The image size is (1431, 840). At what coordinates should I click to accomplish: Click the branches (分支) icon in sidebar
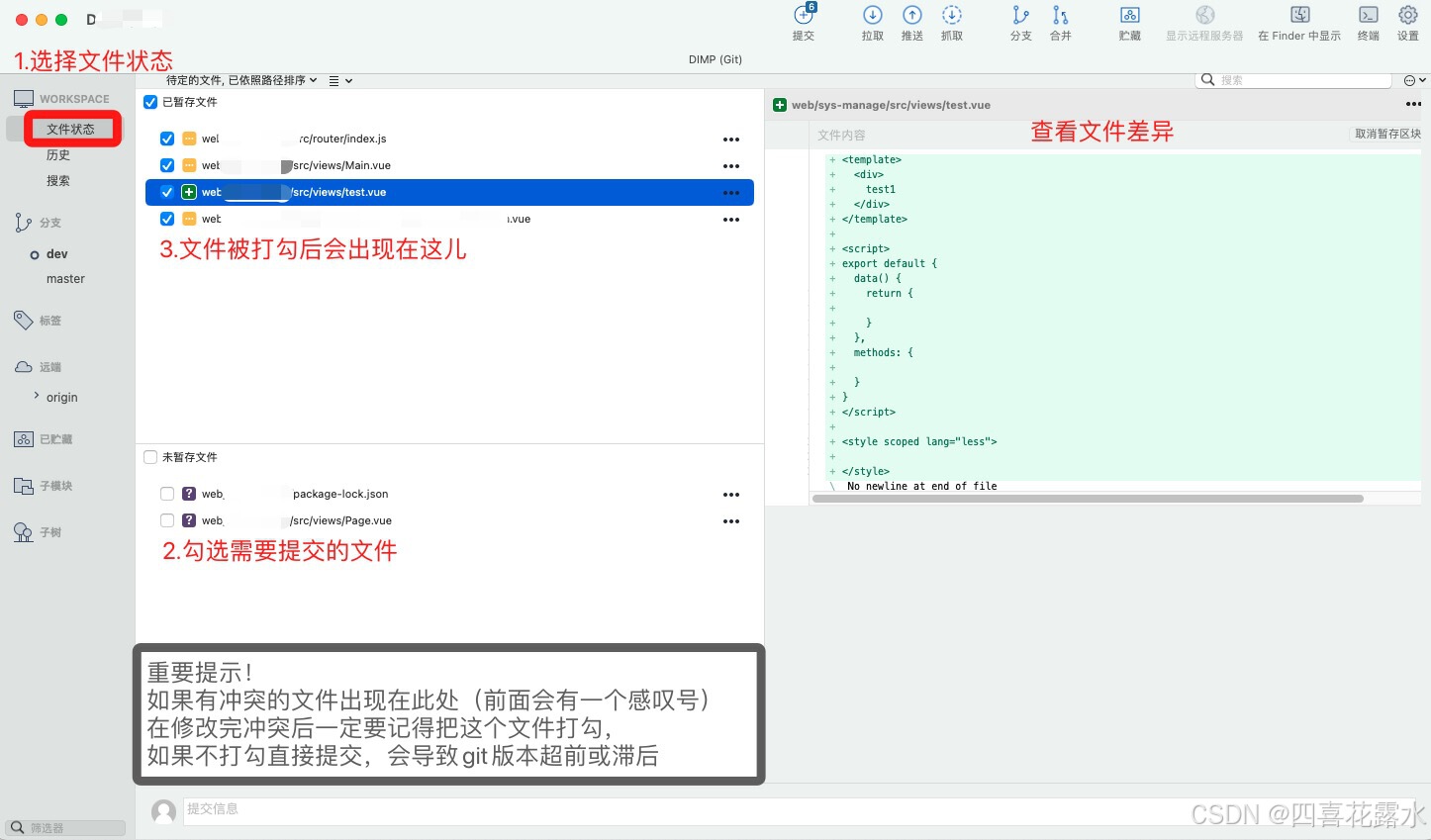point(23,223)
